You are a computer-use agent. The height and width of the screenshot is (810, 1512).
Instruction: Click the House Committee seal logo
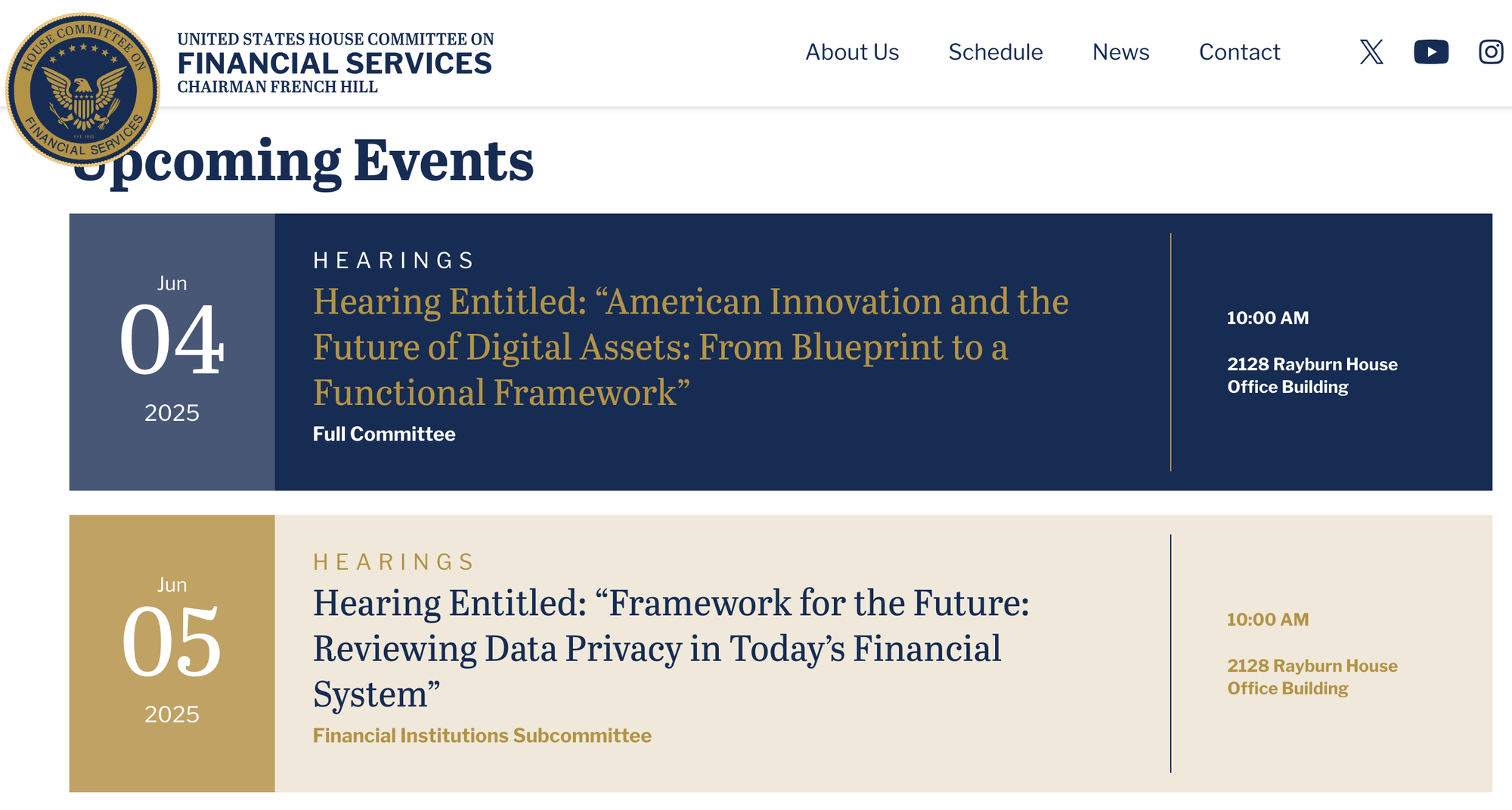pyautogui.click(x=83, y=89)
